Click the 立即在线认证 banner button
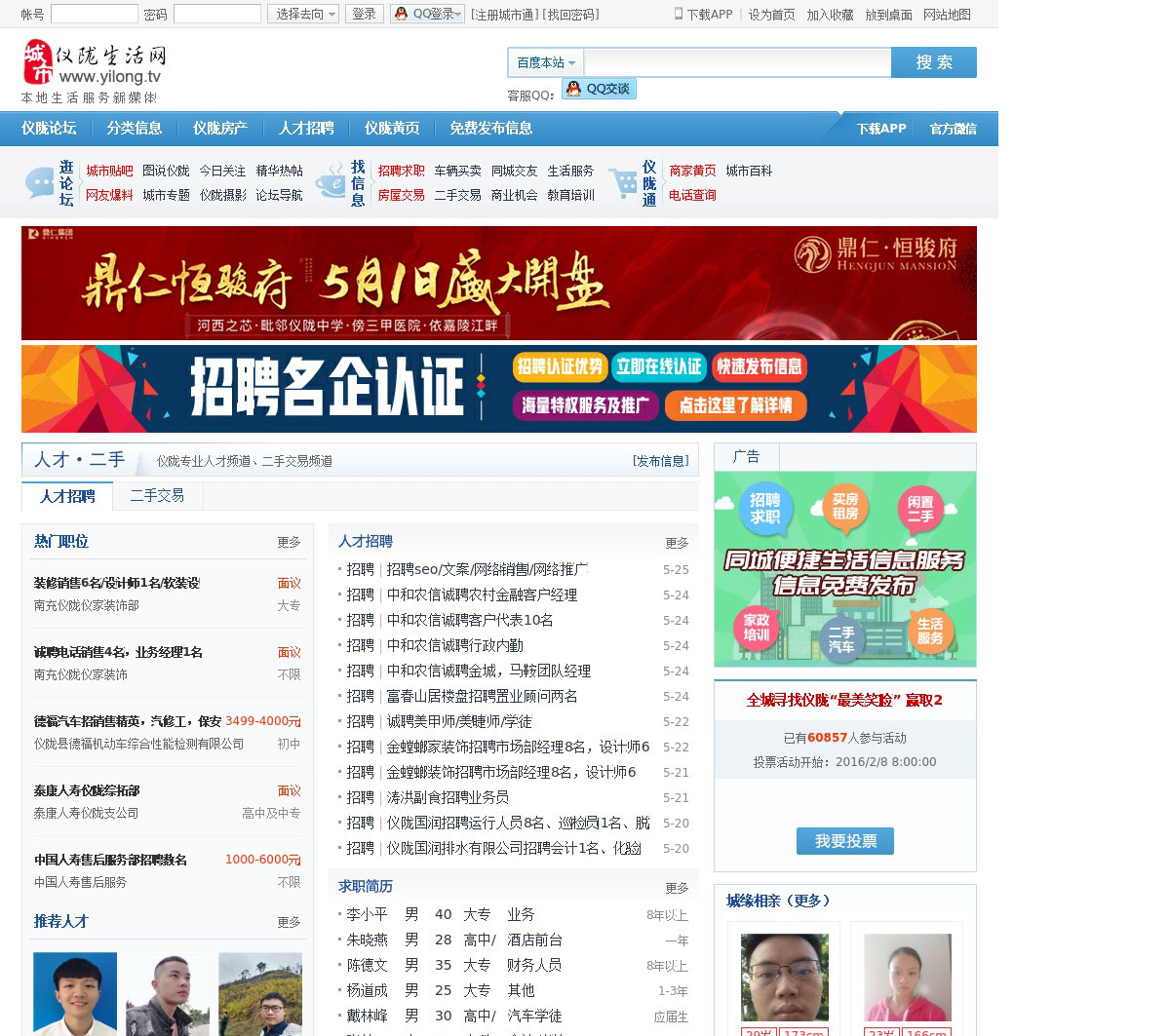This screenshot has width=1170, height=1036. tap(659, 366)
